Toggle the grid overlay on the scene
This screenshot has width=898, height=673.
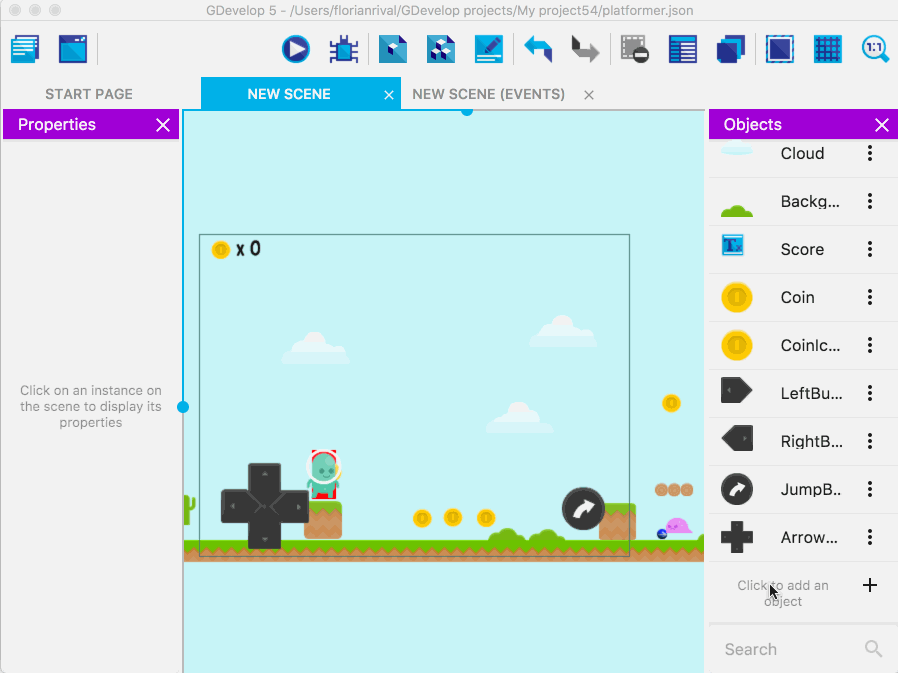click(x=828, y=49)
